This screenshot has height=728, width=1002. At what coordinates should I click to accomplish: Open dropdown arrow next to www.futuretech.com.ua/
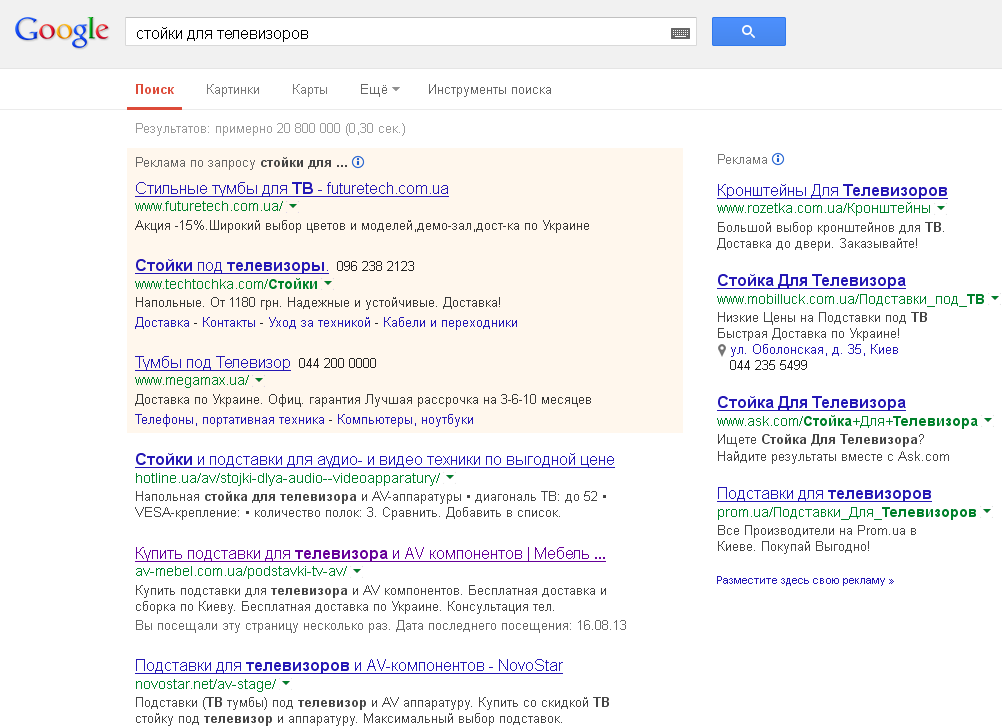pyautogui.click(x=293, y=206)
